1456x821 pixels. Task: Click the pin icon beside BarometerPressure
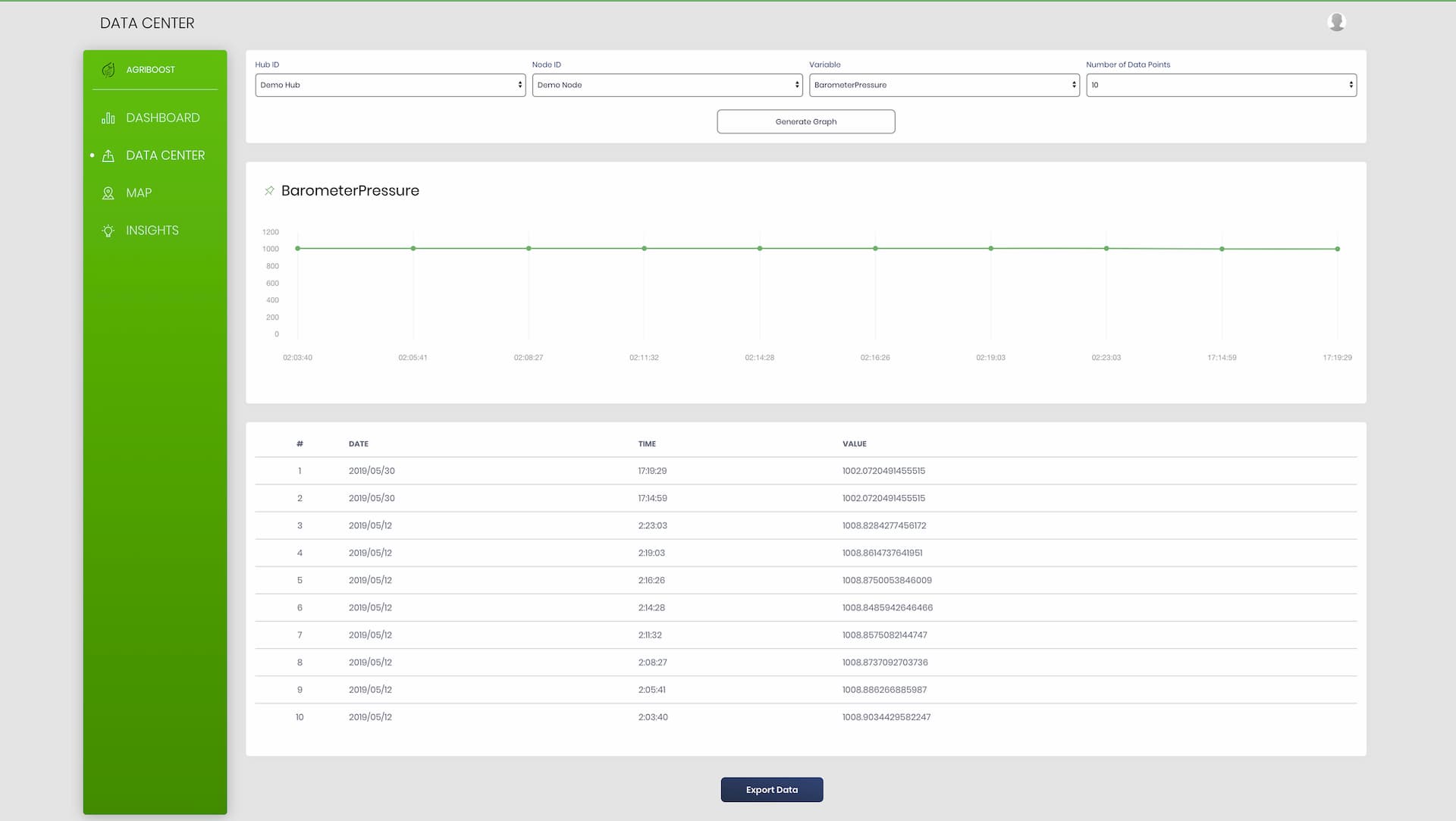(x=269, y=191)
